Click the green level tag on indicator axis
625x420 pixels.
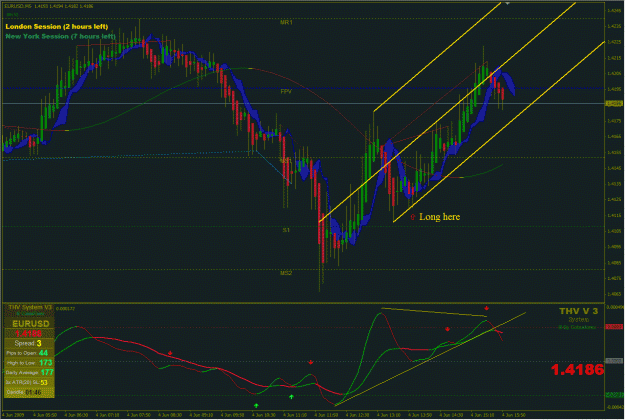[x=614, y=395]
